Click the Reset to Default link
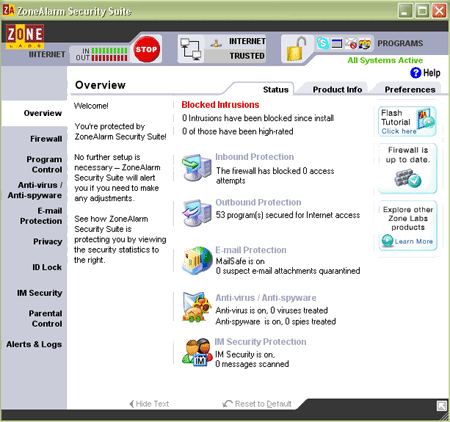450x422 pixels. coord(257,404)
